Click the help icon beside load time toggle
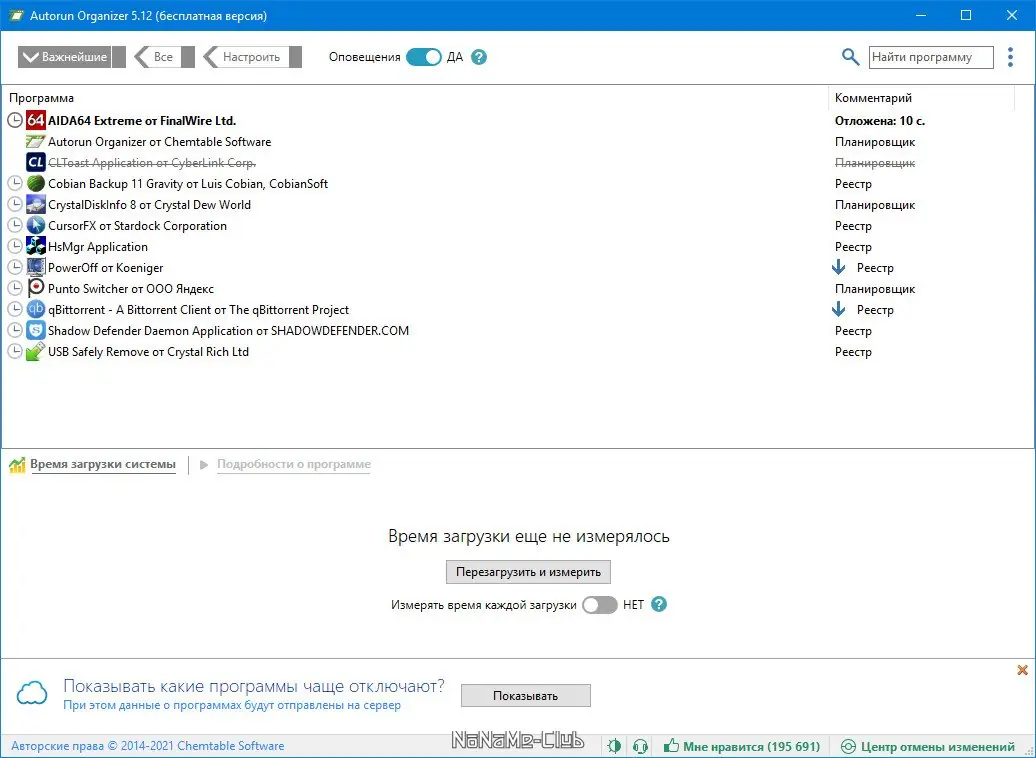The width and height of the screenshot is (1036, 758). (x=659, y=604)
